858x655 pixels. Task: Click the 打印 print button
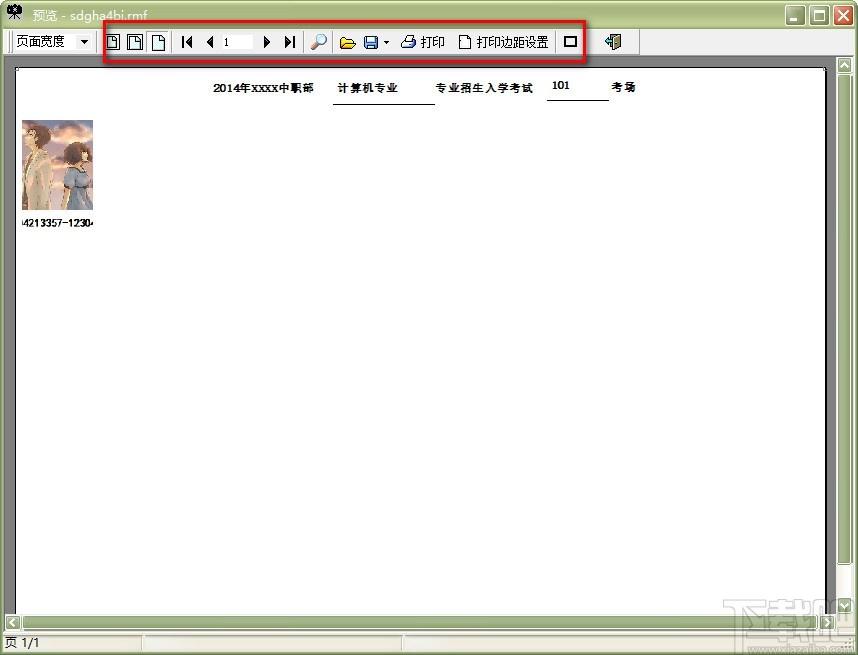point(422,42)
